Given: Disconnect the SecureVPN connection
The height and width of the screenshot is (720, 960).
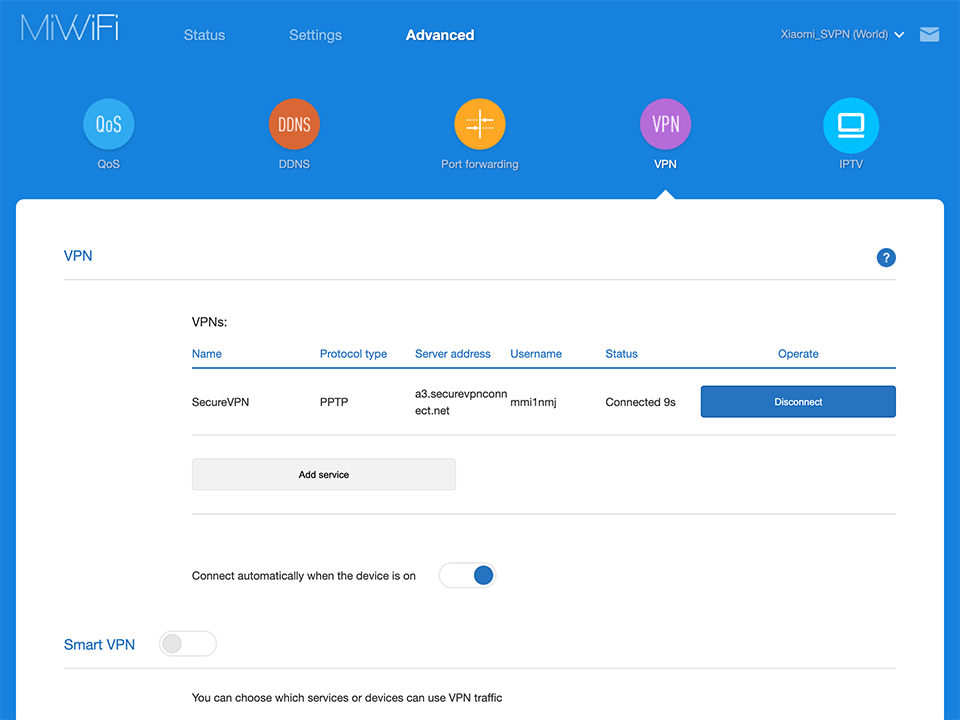Looking at the screenshot, I should click(798, 402).
